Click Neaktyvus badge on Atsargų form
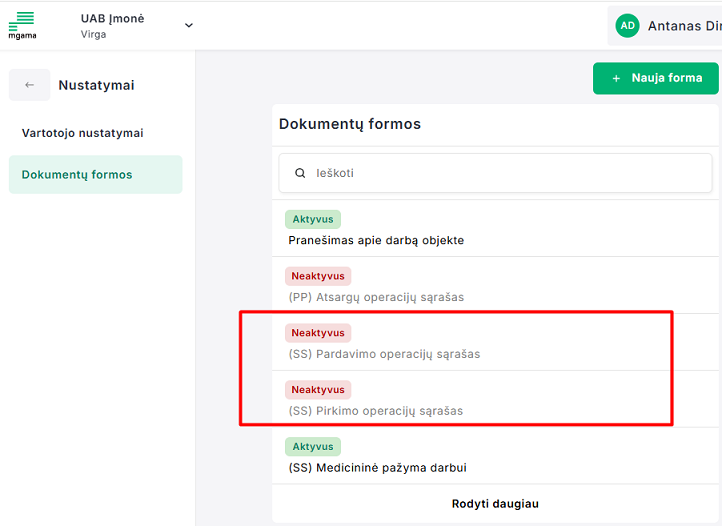The height and width of the screenshot is (526, 722). (x=317, y=276)
